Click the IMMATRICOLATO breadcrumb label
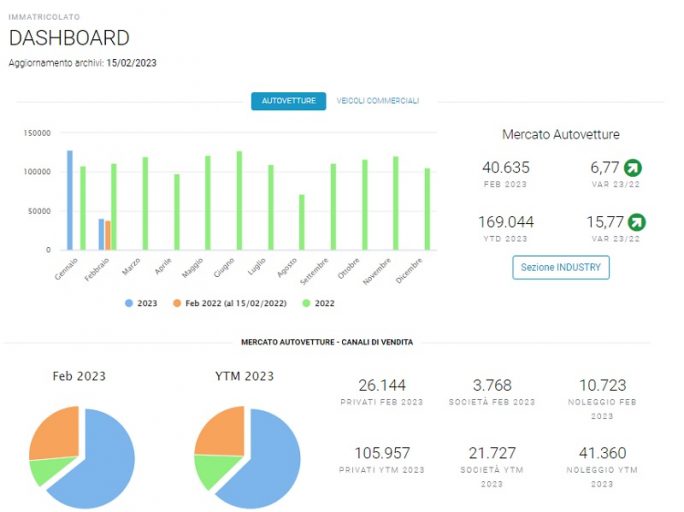The height and width of the screenshot is (512, 684). click(44, 17)
